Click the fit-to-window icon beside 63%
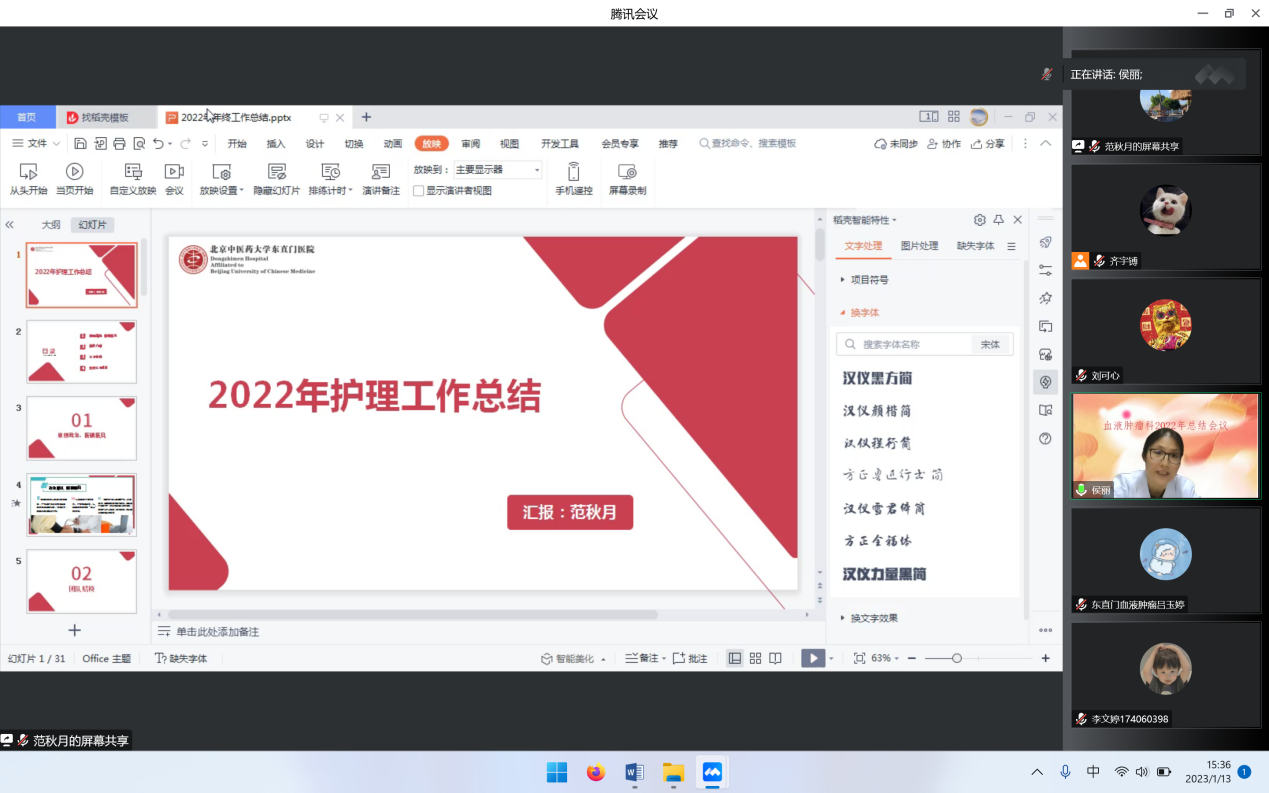This screenshot has width=1269, height=793. [859, 658]
